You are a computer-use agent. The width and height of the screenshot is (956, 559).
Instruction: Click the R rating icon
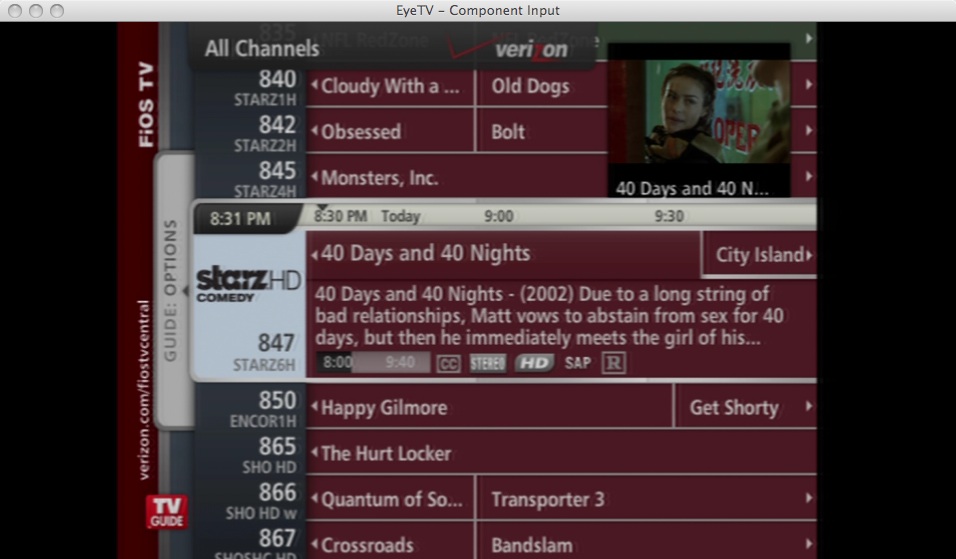tap(613, 363)
